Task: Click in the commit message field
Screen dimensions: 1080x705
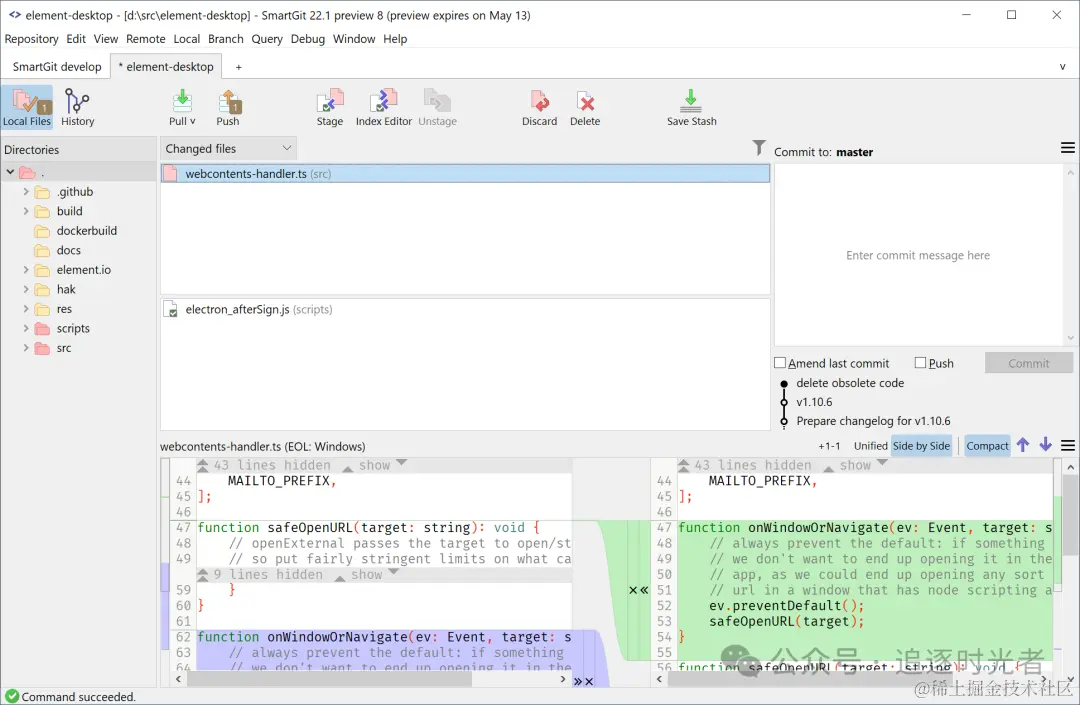Action: [919, 255]
